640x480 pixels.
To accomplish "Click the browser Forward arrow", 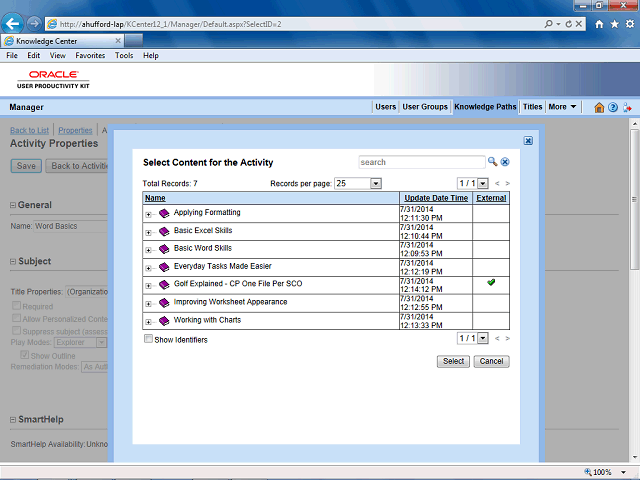I will coord(34,24).
